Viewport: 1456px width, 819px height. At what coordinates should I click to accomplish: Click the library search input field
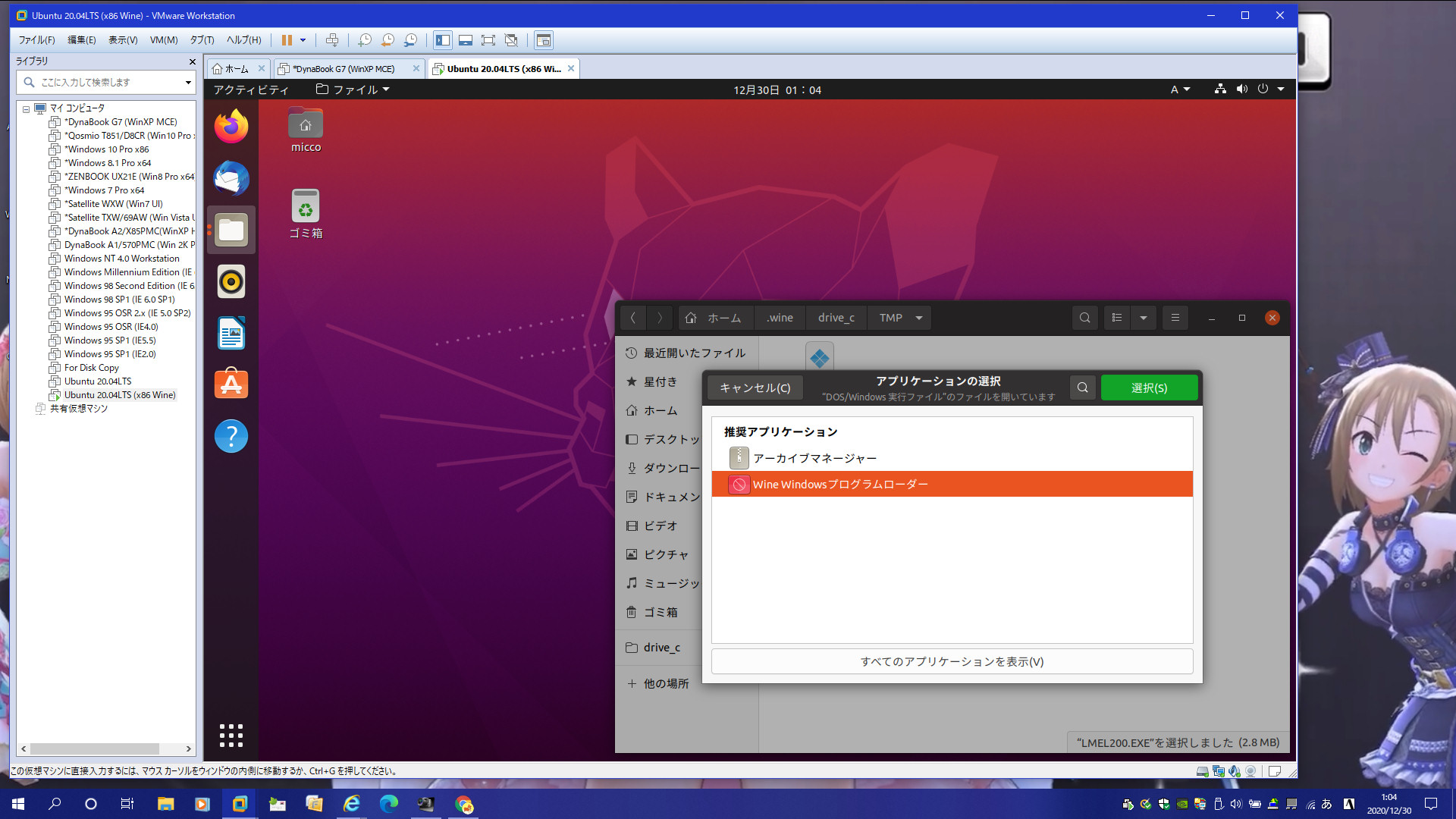[x=105, y=83]
